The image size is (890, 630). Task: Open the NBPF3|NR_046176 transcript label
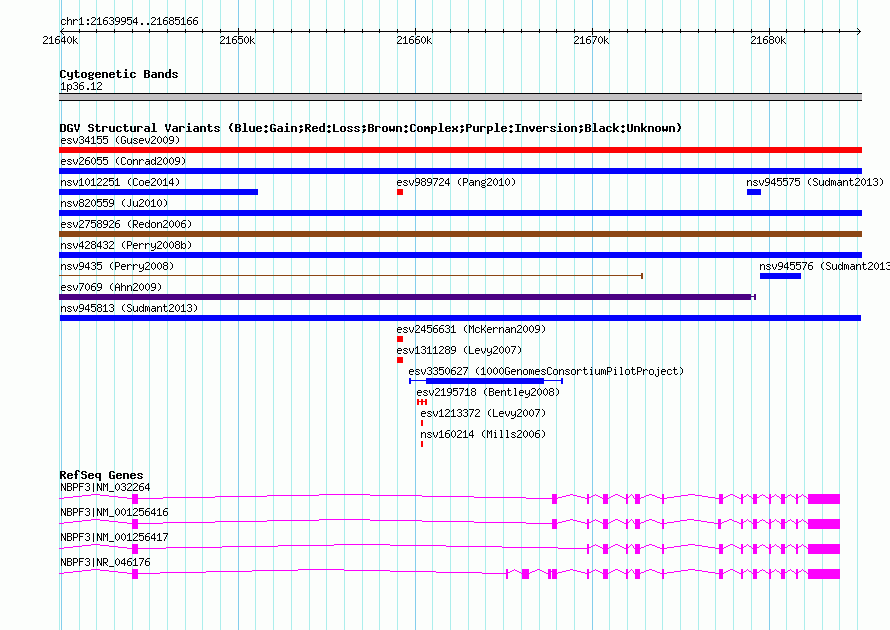tap(105, 562)
